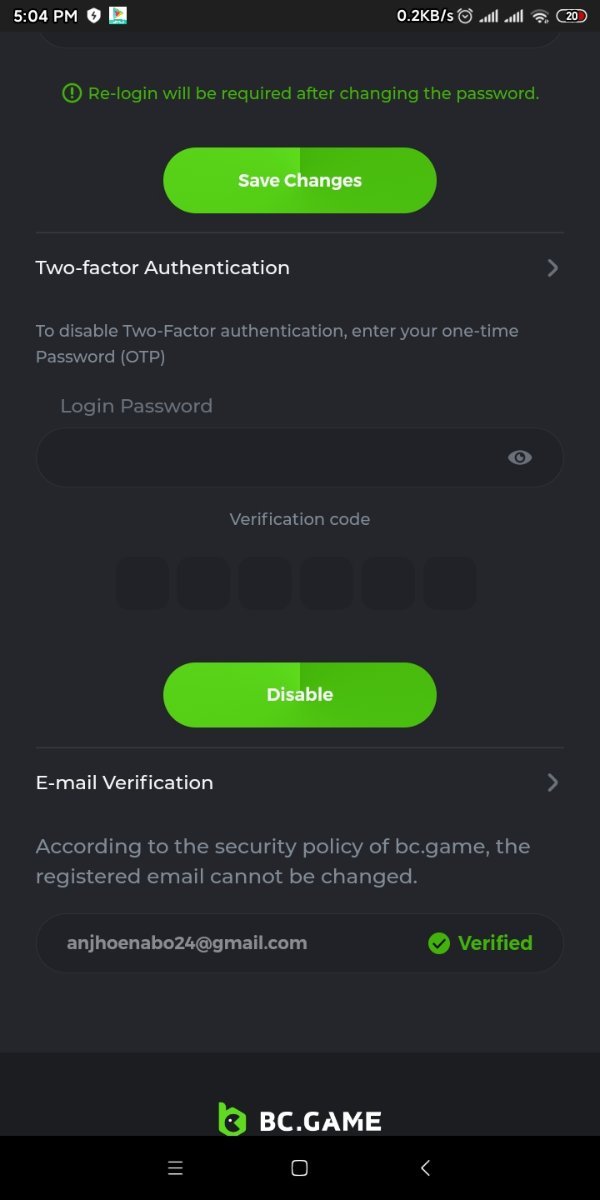Tap the BC.GAME logo icon
The image size is (600, 1200).
pos(232,1119)
